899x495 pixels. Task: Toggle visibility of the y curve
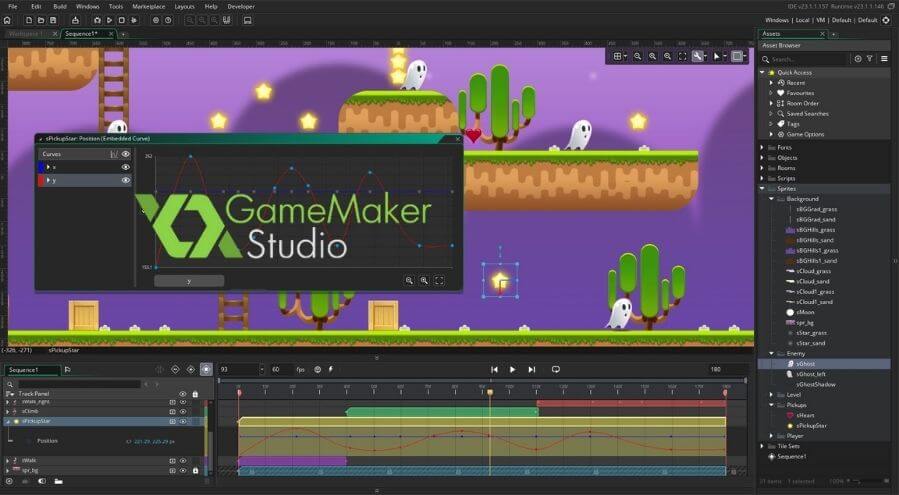pos(126,180)
